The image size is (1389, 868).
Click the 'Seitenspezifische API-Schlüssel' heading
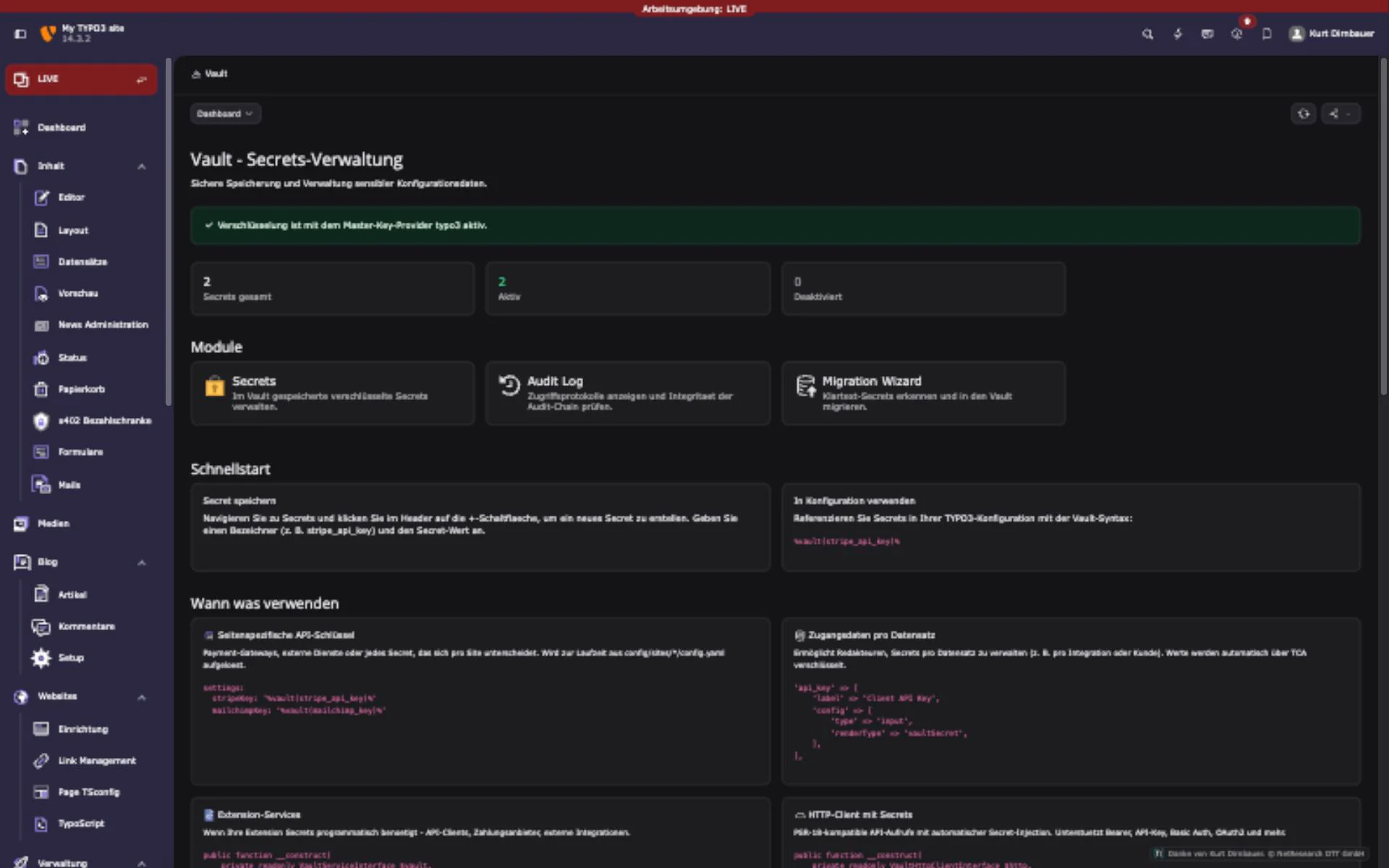click(x=286, y=635)
